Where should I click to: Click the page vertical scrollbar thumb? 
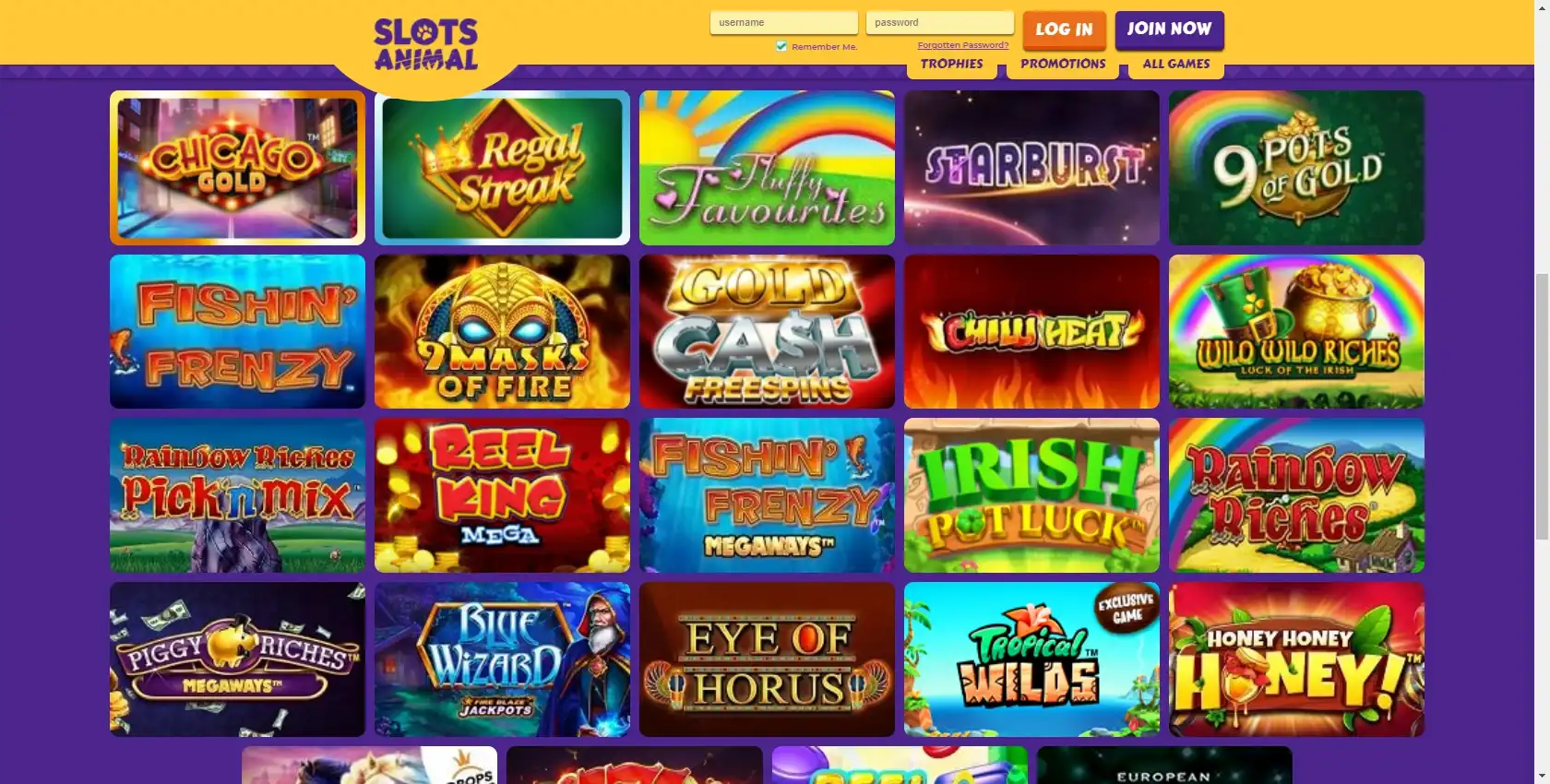1542,406
